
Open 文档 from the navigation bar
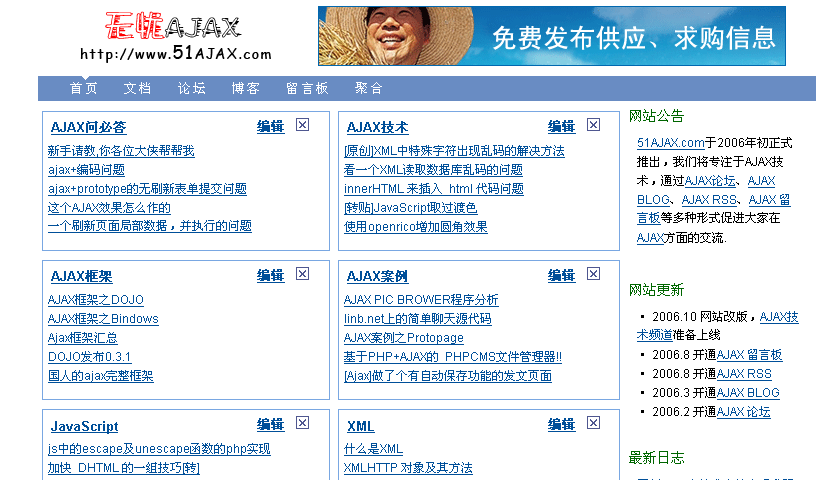(138, 89)
